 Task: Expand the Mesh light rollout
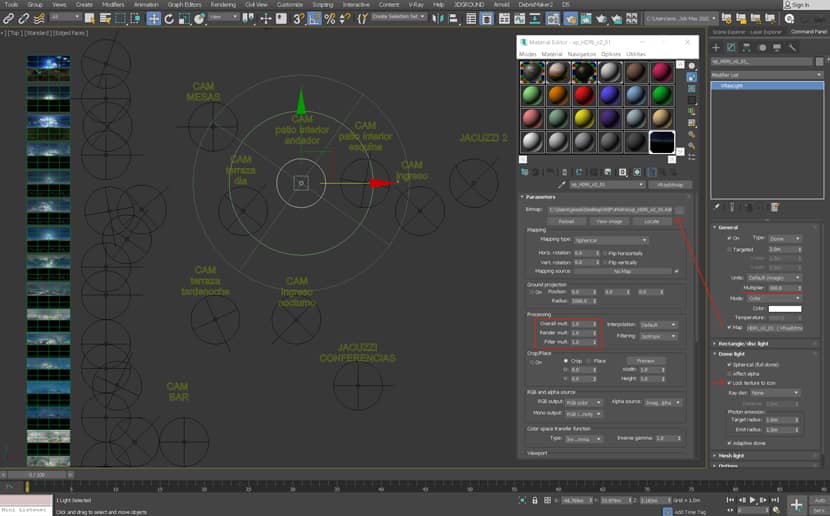tap(731, 456)
